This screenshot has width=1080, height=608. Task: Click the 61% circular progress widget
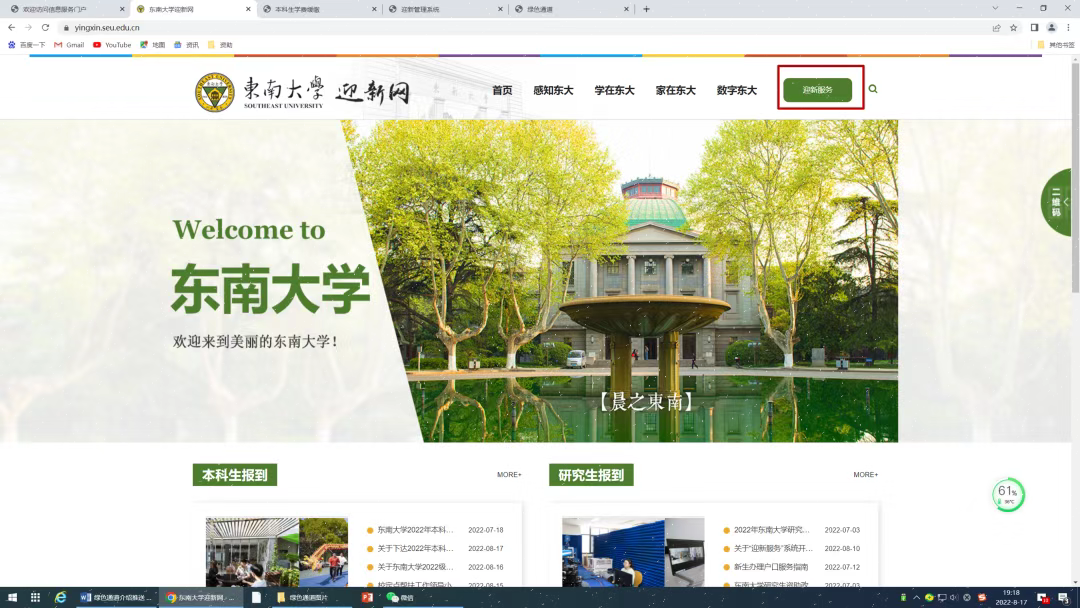1008,494
